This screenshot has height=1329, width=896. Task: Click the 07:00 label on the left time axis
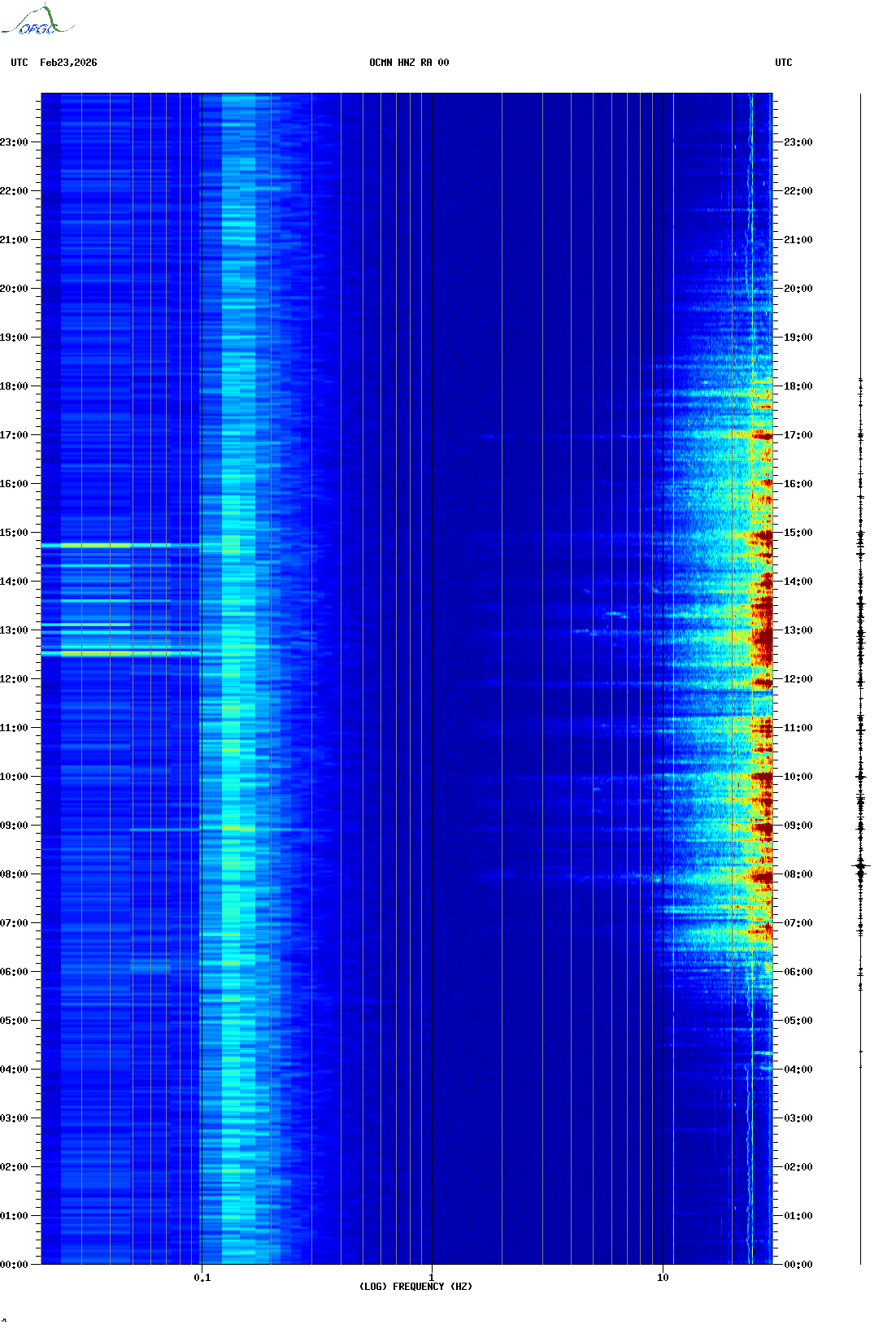[x=14, y=923]
